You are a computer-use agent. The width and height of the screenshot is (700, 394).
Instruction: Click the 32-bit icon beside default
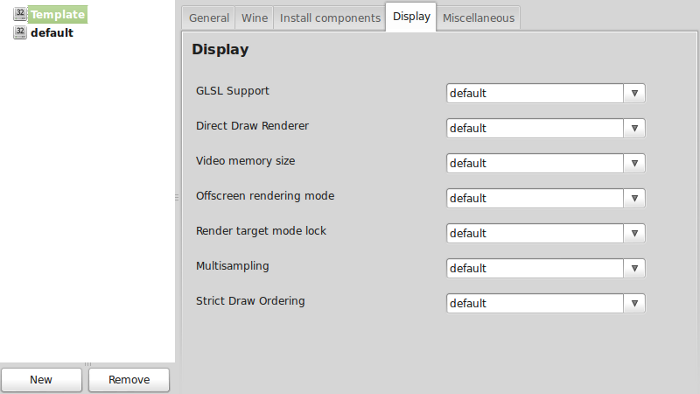tap(20, 33)
